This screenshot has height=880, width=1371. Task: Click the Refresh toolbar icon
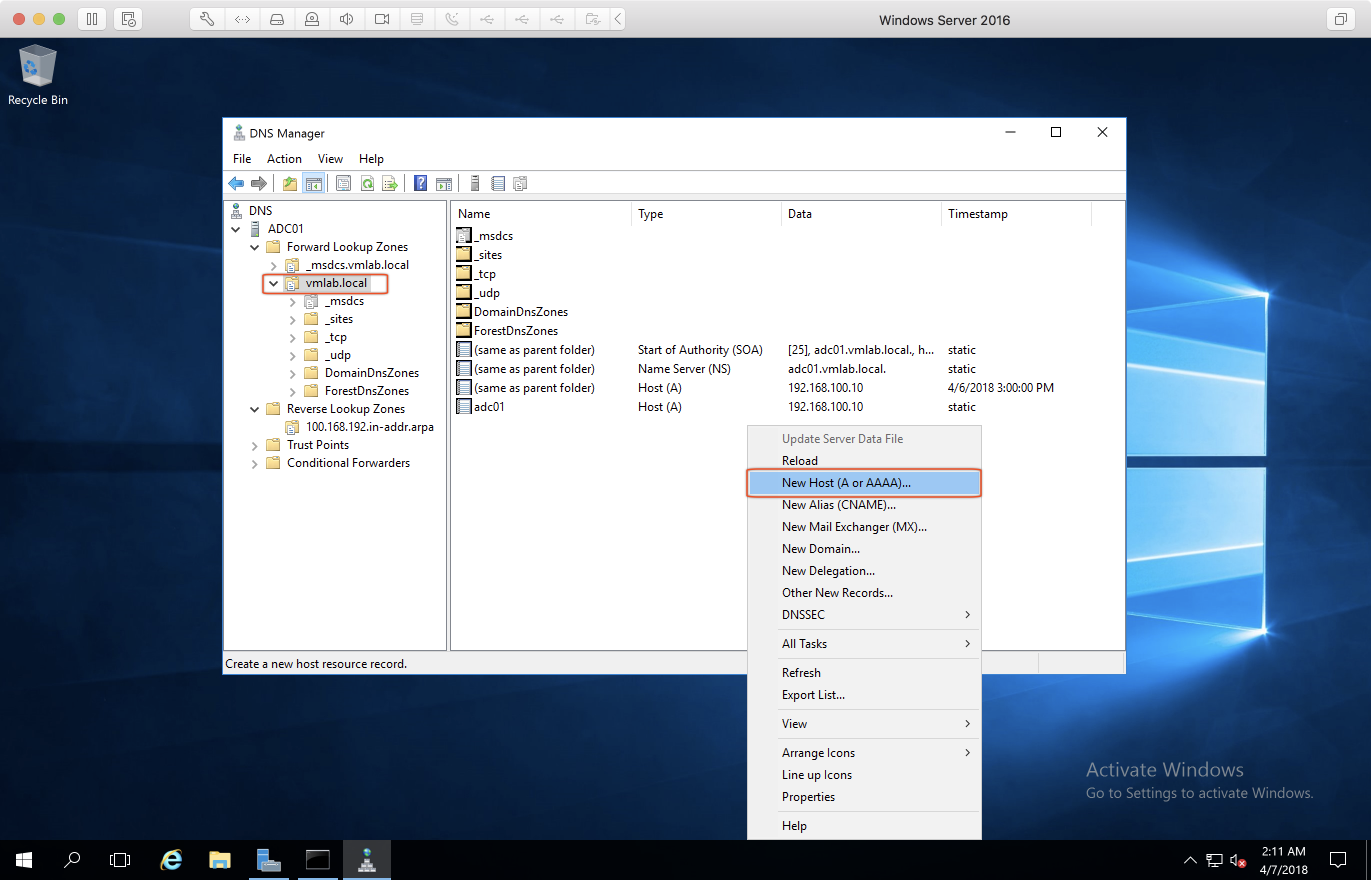pyautogui.click(x=367, y=183)
